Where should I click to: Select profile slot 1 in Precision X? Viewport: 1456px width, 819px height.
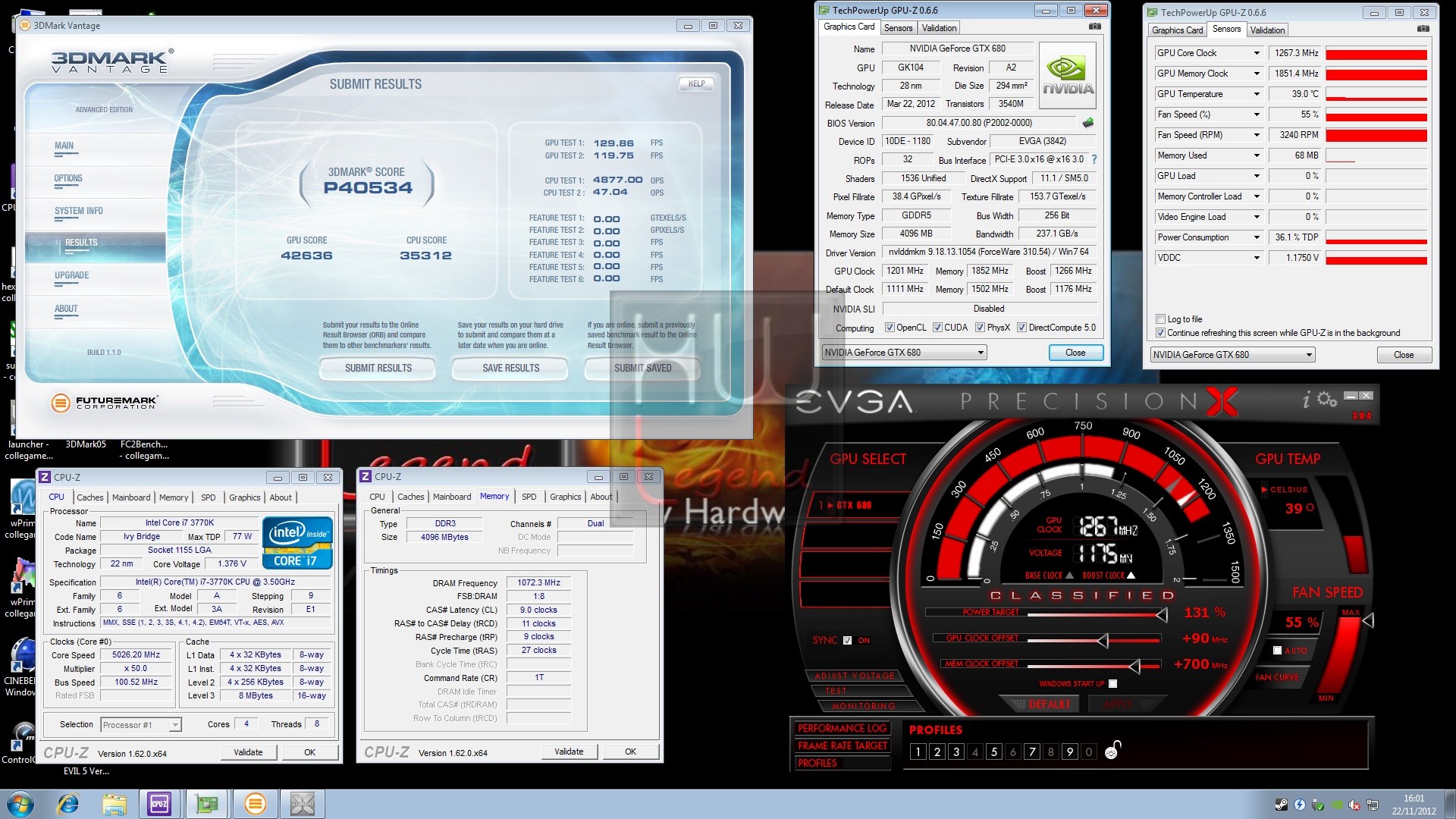pyautogui.click(x=918, y=752)
